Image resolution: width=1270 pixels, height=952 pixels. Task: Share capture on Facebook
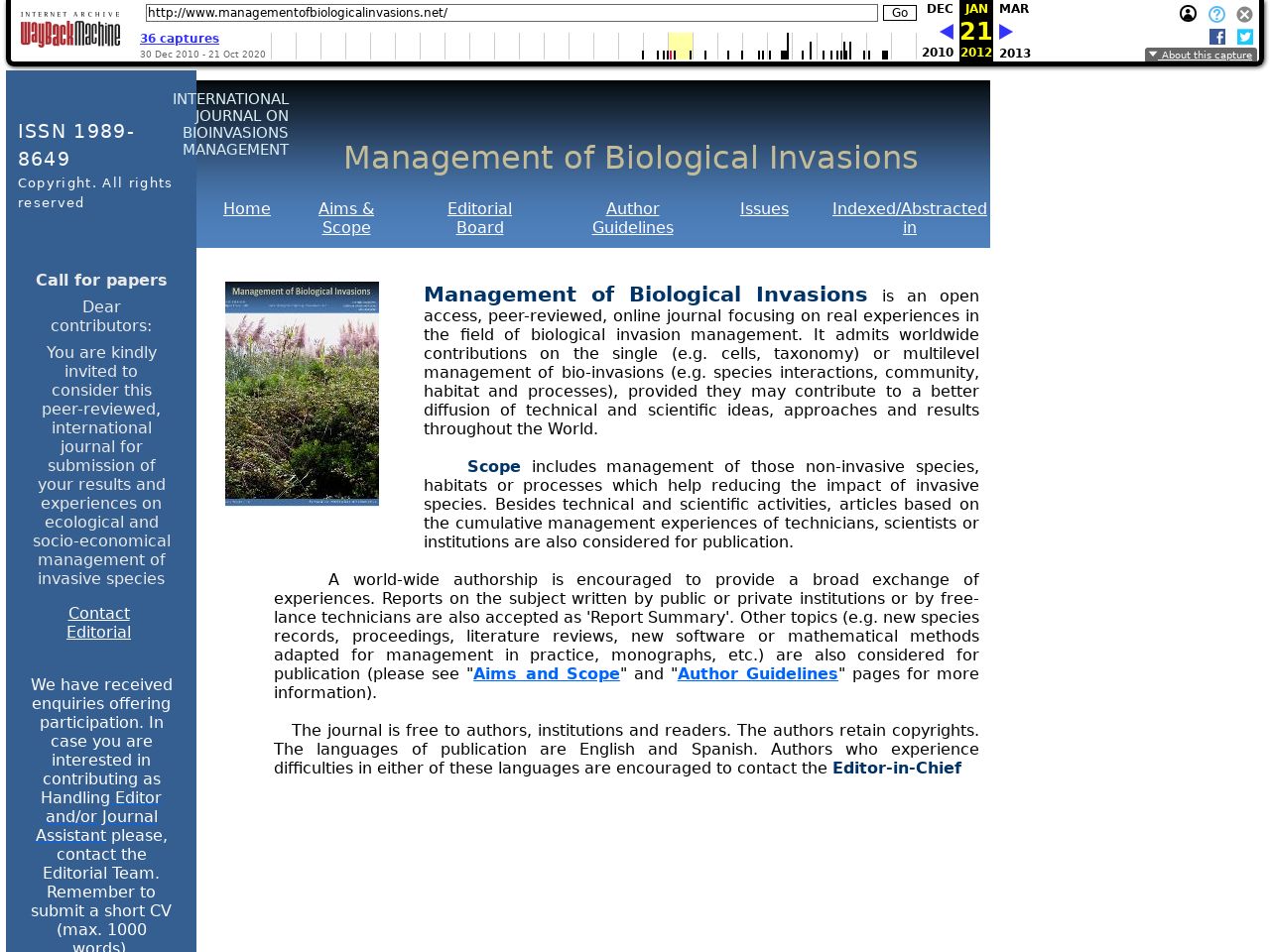(1217, 37)
